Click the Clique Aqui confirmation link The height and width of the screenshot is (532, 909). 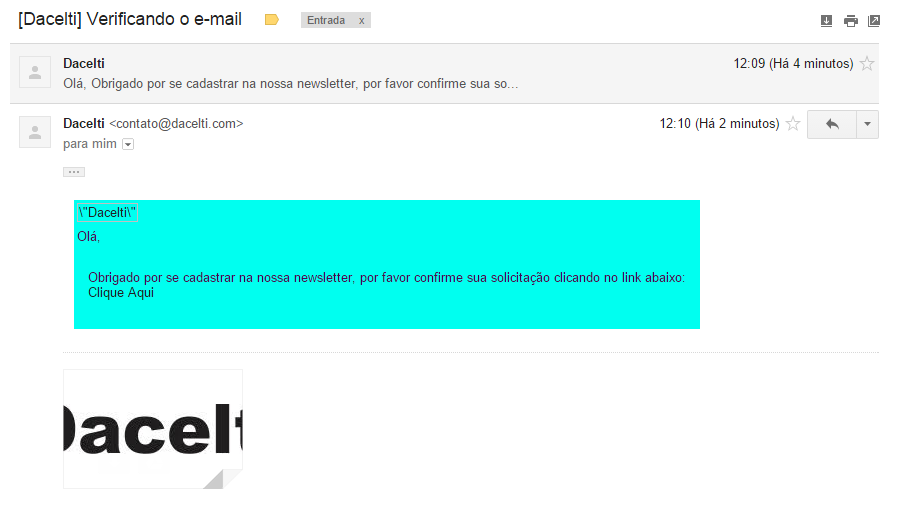[121, 293]
